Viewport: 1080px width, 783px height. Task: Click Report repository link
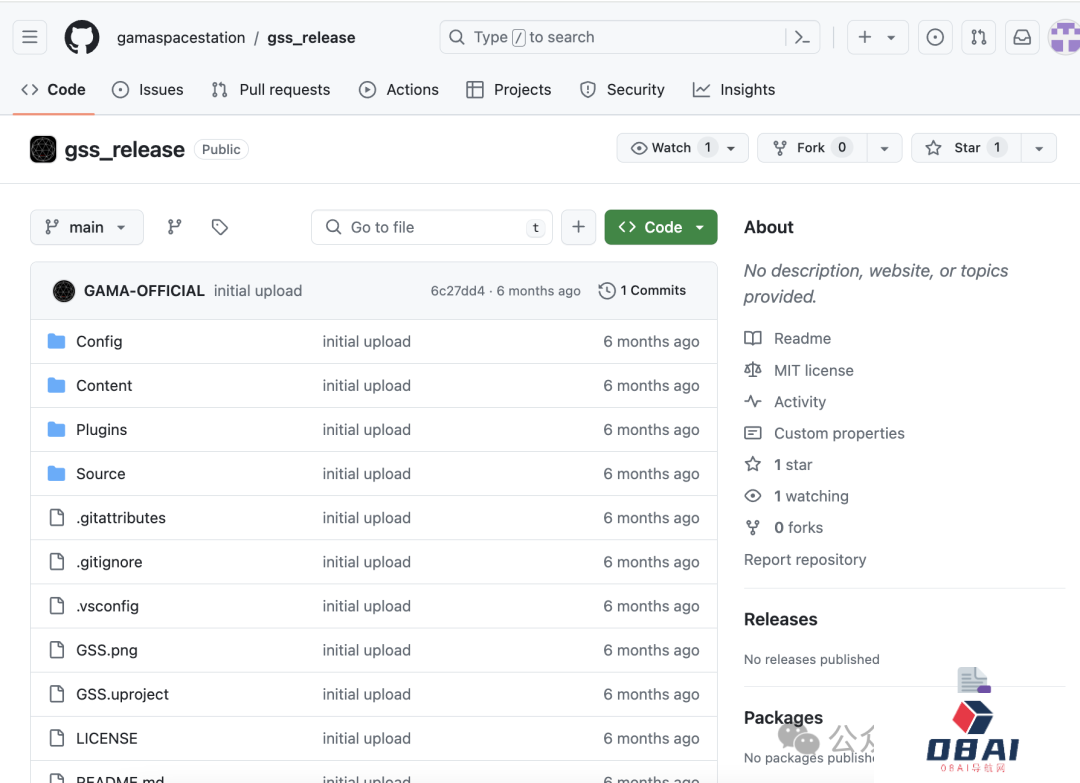click(x=805, y=559)
